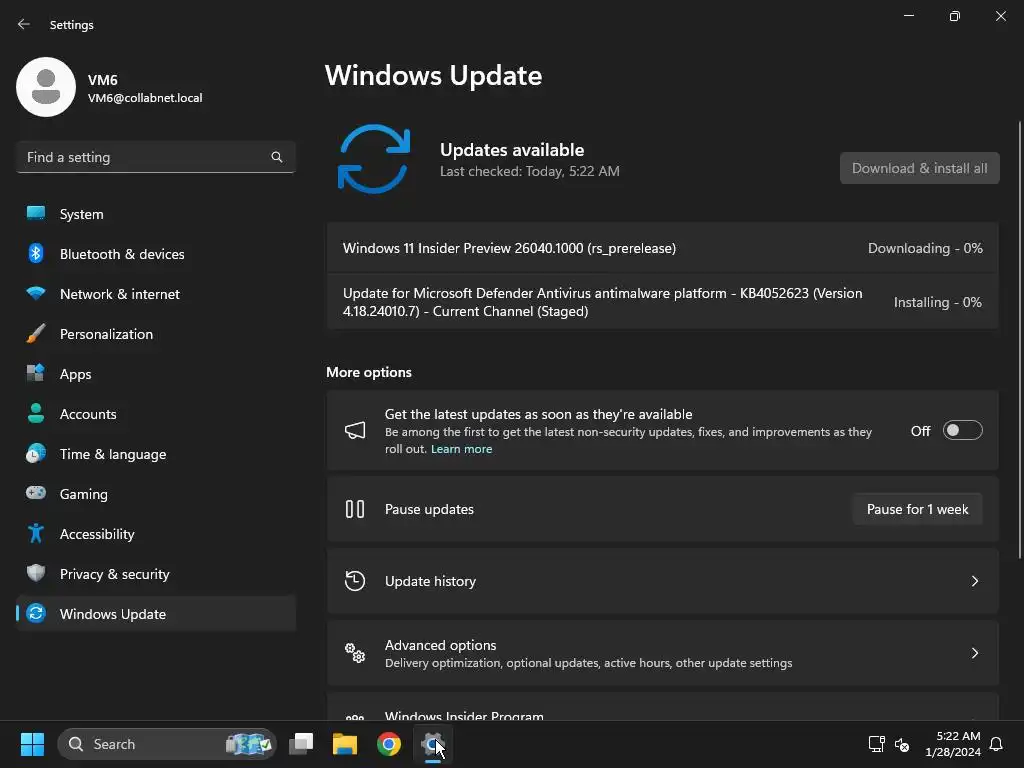Screen dimensions: 1024x768
Task: Click the large blue update sync icon
Action: coord(374,159)
